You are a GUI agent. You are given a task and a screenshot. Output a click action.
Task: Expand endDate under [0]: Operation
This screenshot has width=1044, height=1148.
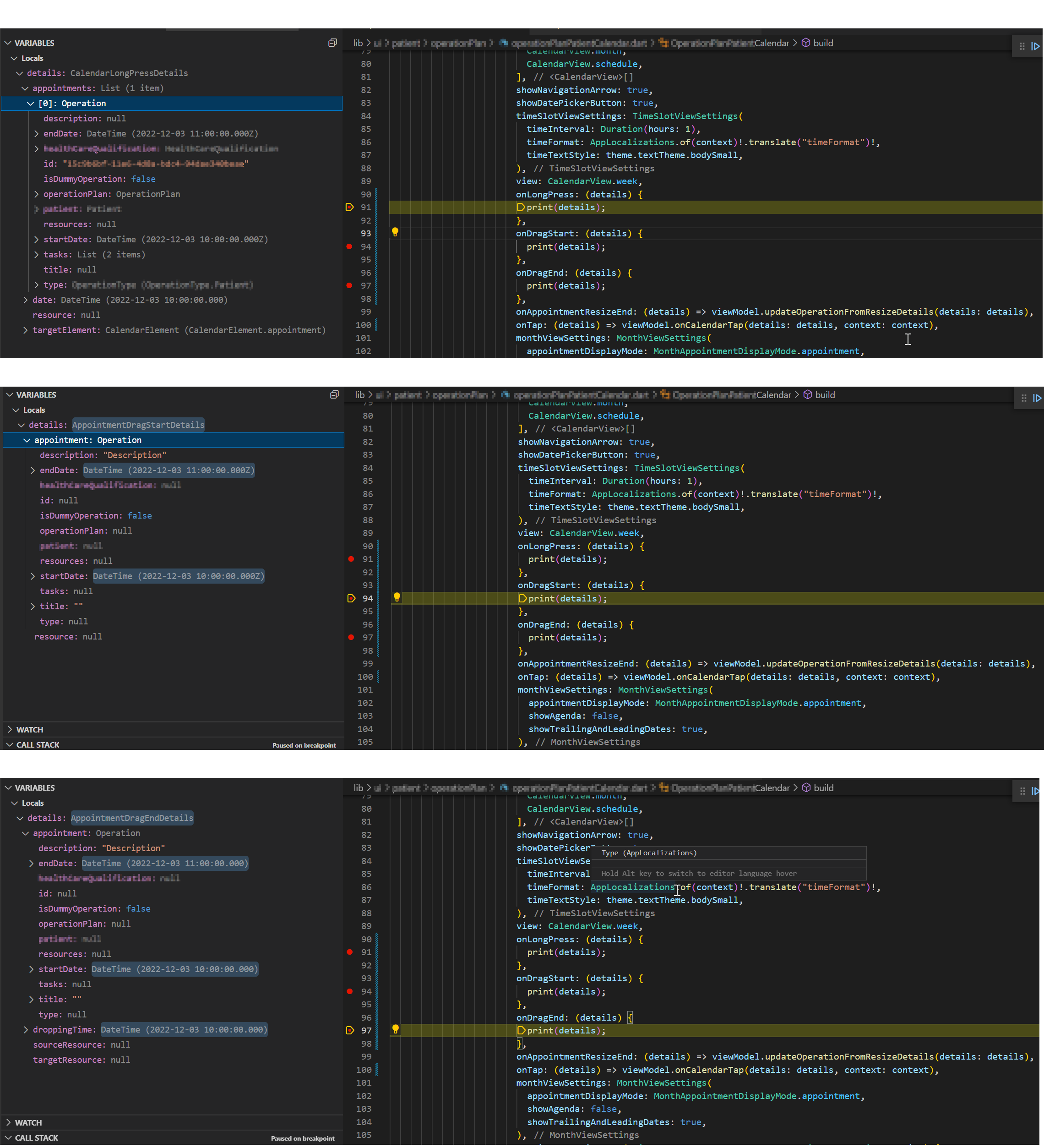tap(37, 133)
